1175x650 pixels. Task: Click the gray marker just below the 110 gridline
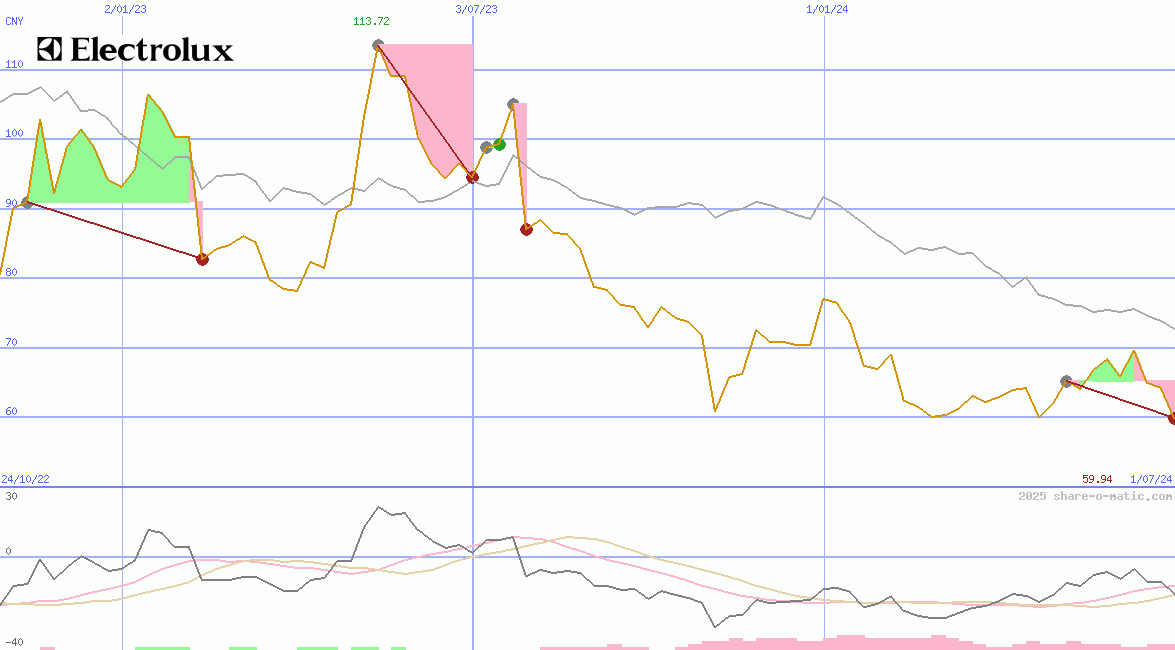click(513, 104)
